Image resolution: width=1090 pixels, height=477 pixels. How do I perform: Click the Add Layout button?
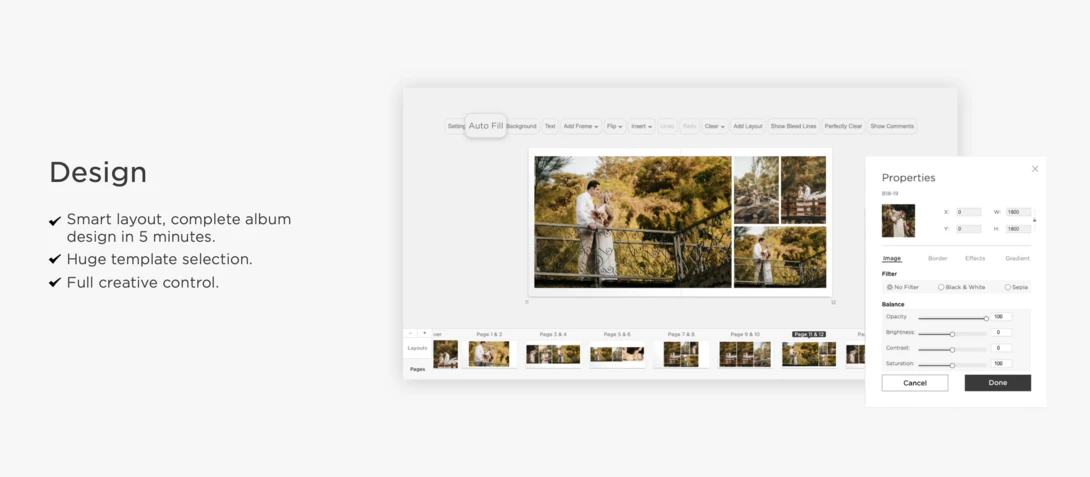tap(747, 127)
